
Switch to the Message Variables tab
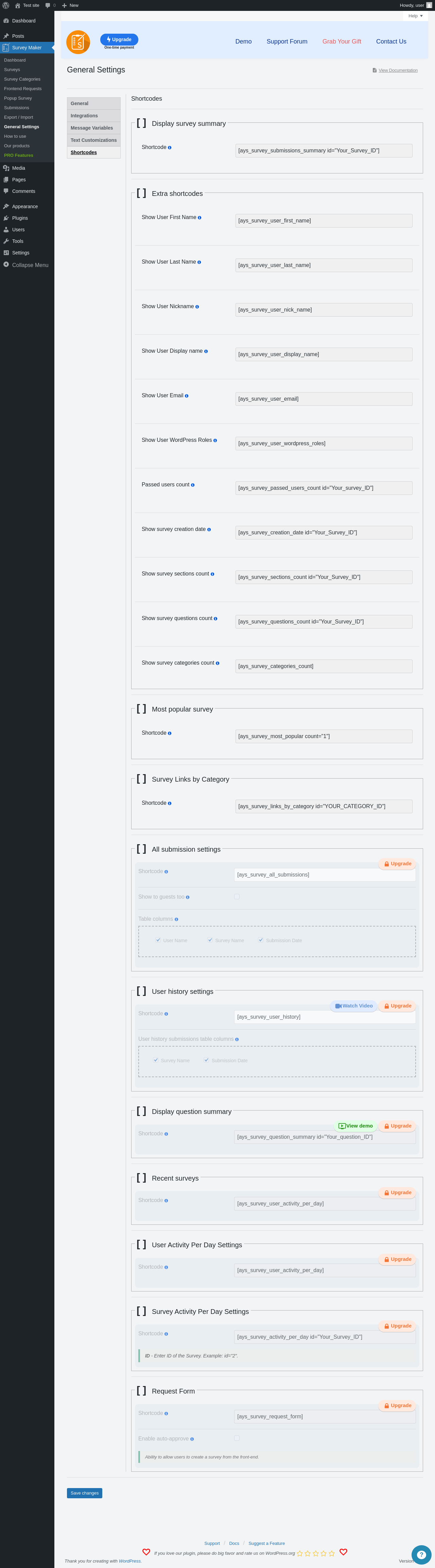pyautogui.click(x=94, y=128)
